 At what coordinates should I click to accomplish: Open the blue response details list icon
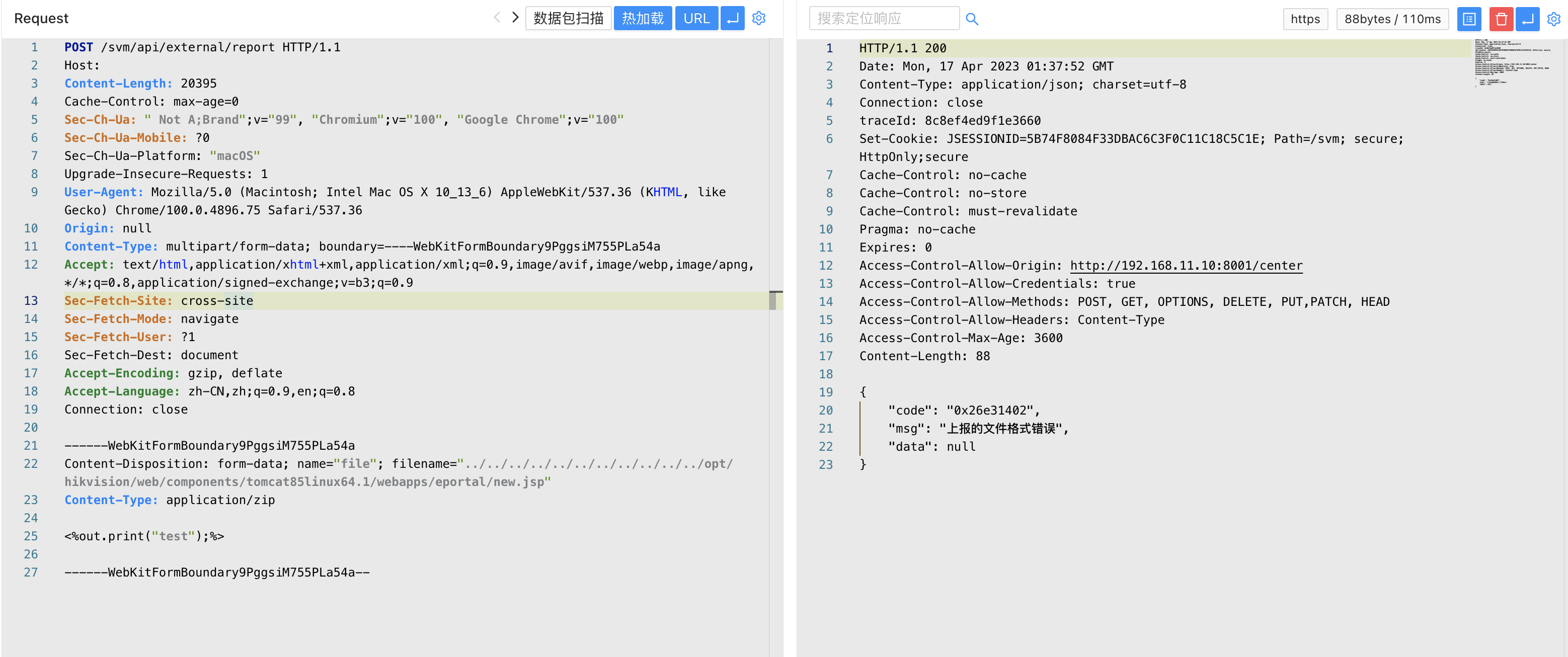1469,19
